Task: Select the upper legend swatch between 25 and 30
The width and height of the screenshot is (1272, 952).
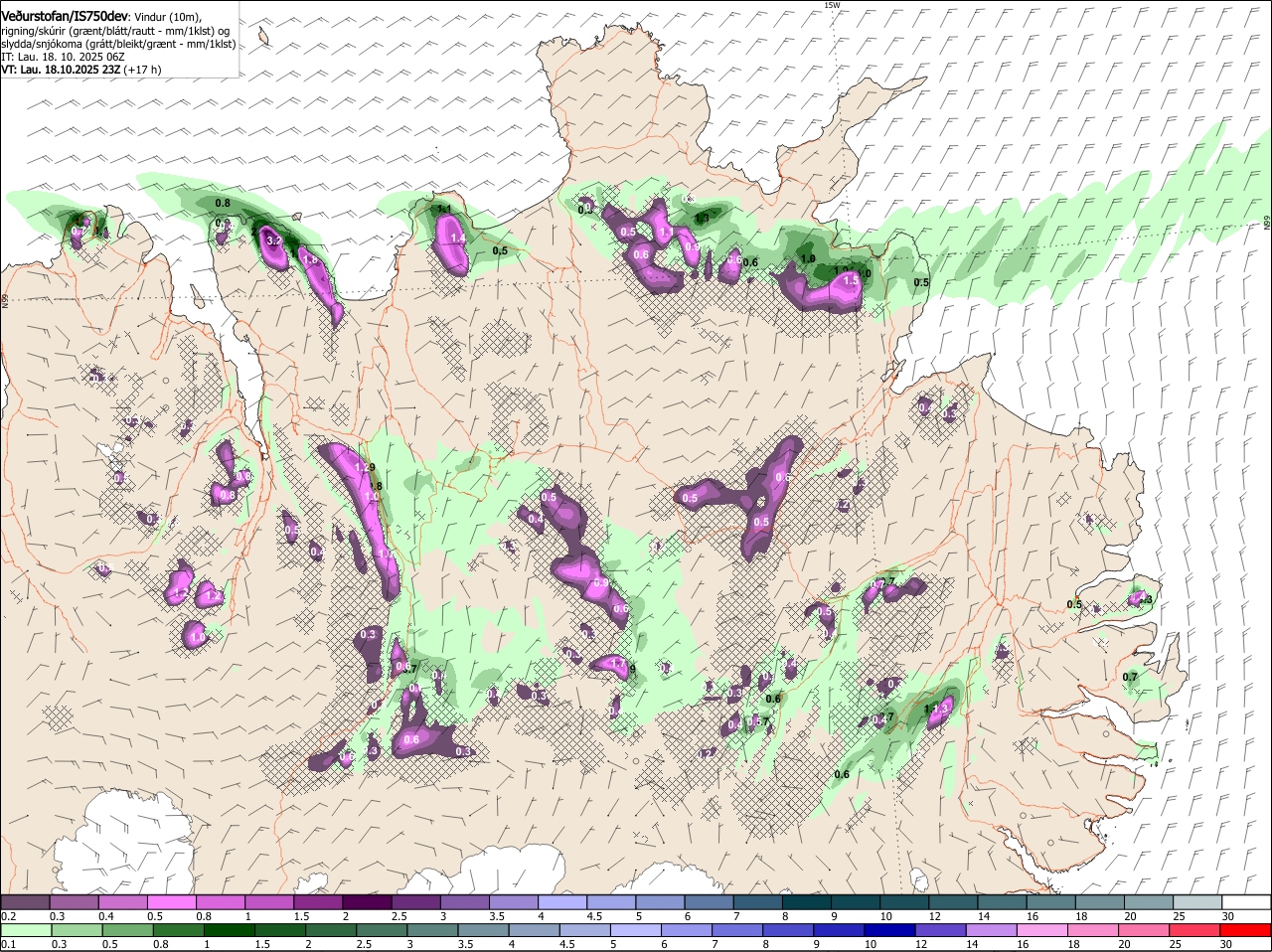Action: (x=1195, y=901)
